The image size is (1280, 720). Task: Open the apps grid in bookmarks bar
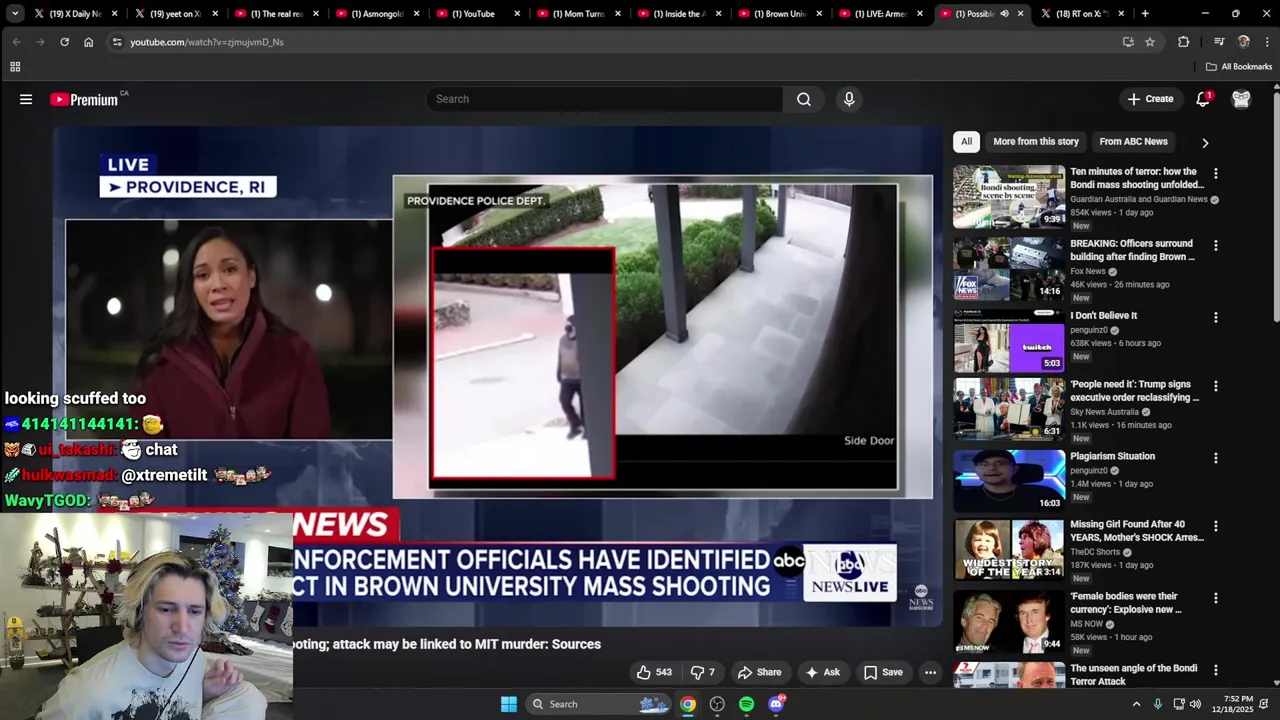point(15,67)
